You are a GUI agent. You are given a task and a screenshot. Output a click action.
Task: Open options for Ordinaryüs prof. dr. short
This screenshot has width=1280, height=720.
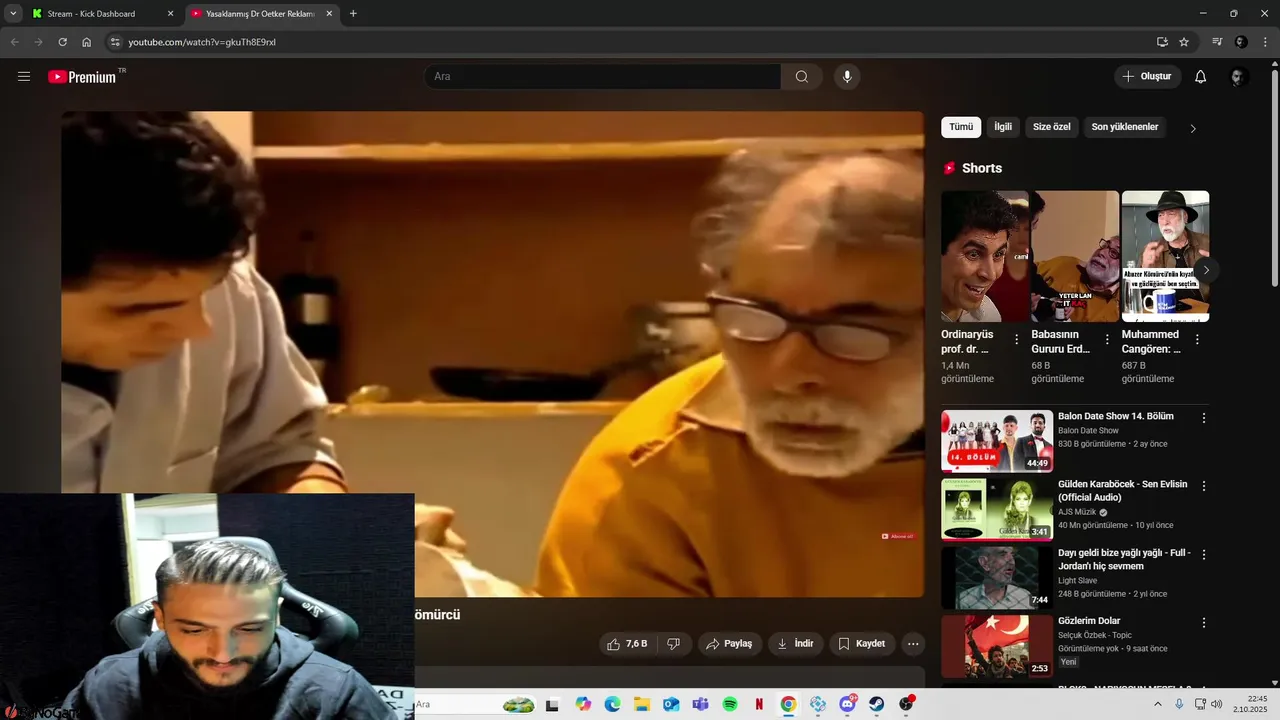click(1017, 340)
